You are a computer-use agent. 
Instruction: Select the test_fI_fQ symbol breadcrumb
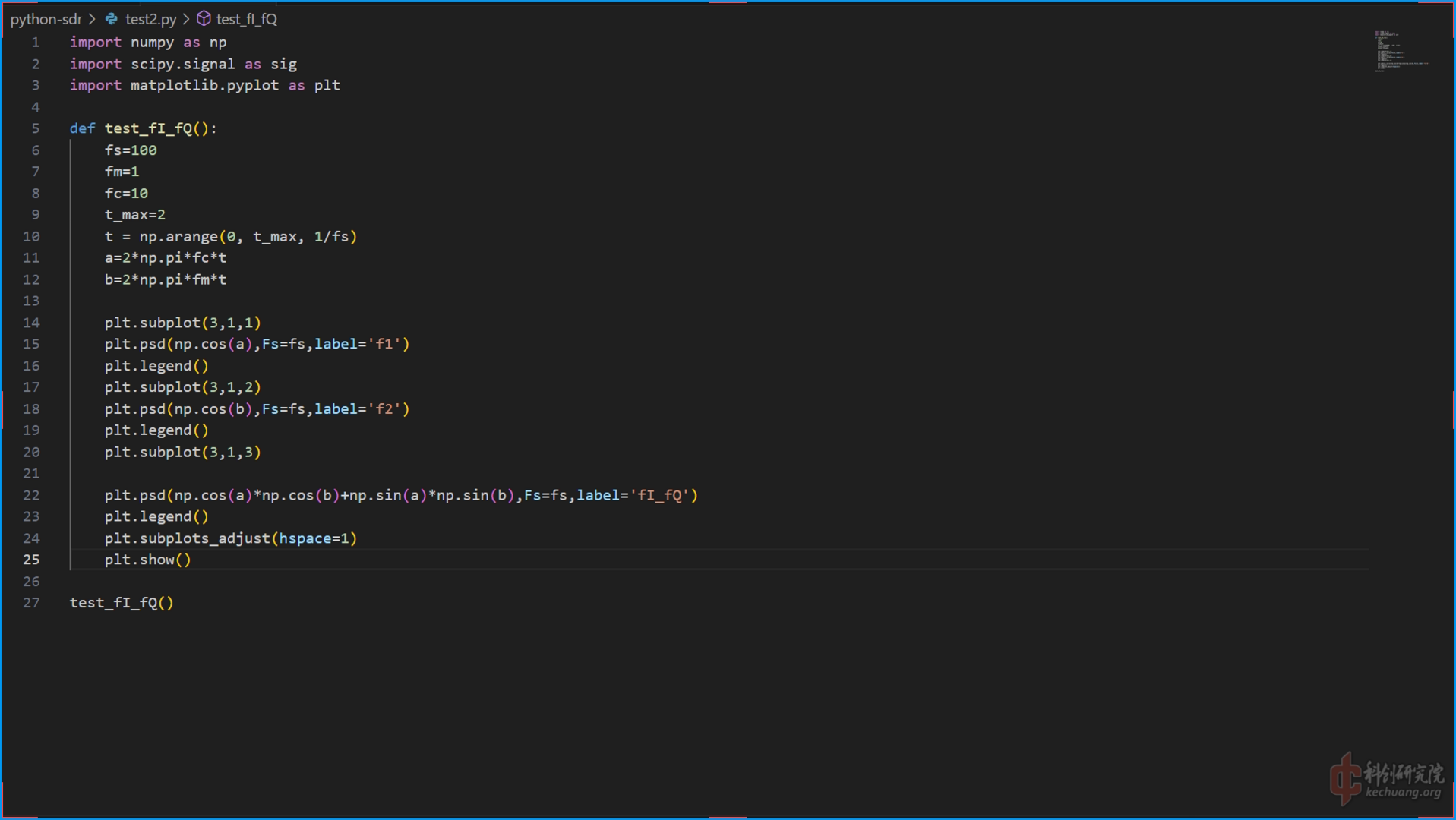[x=246, y=19]
